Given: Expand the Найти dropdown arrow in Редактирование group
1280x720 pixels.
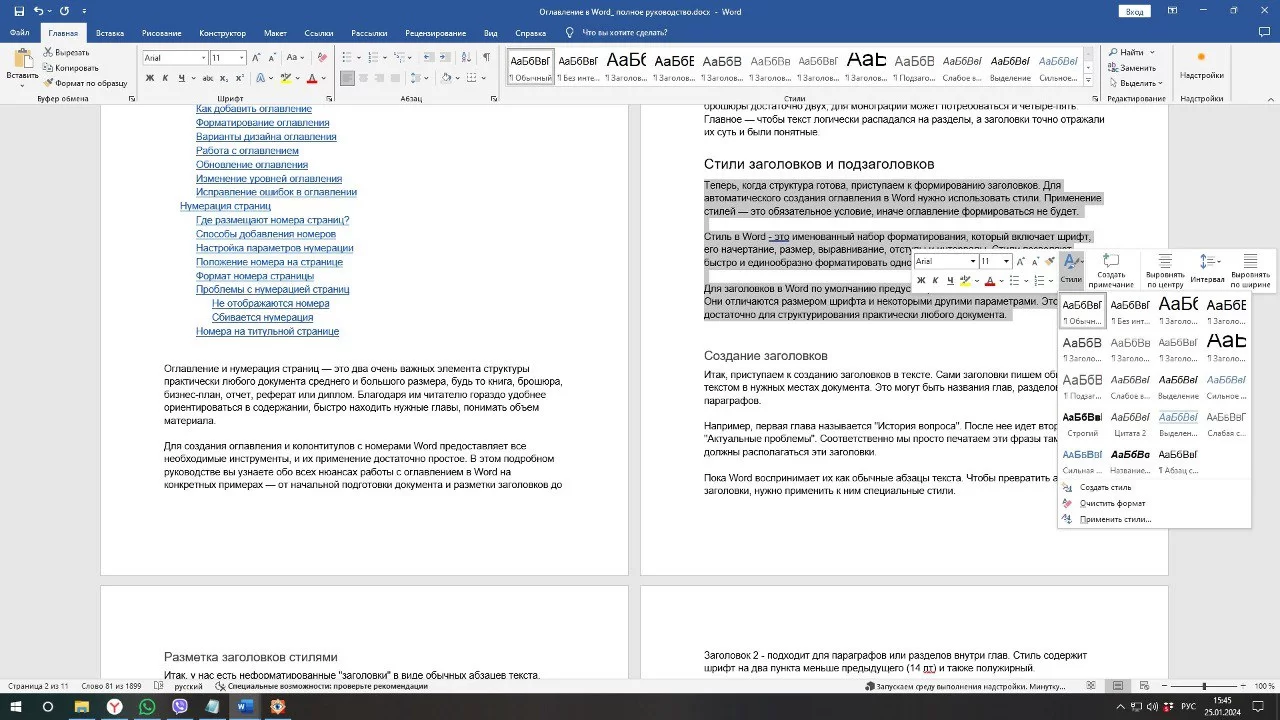Looking at the screenshot, I should click(1152, 52).
